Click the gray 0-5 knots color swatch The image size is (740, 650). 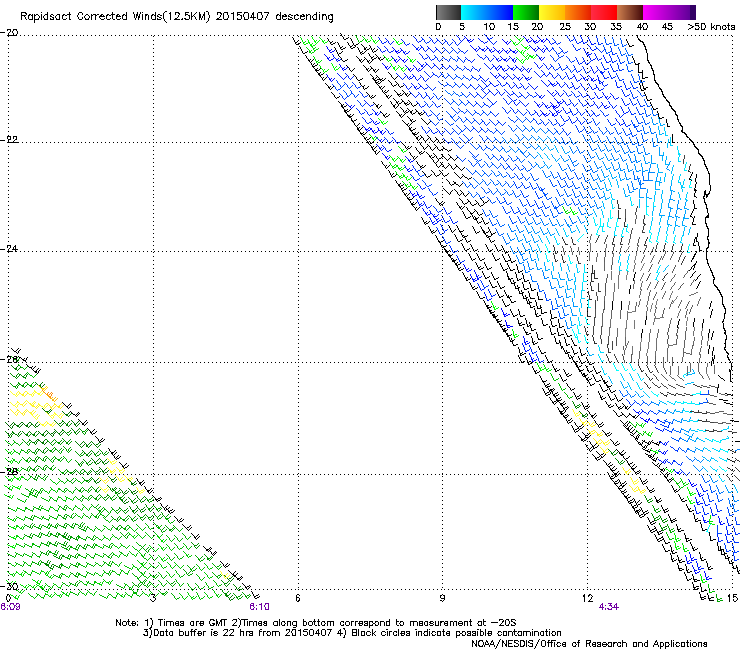448,12
